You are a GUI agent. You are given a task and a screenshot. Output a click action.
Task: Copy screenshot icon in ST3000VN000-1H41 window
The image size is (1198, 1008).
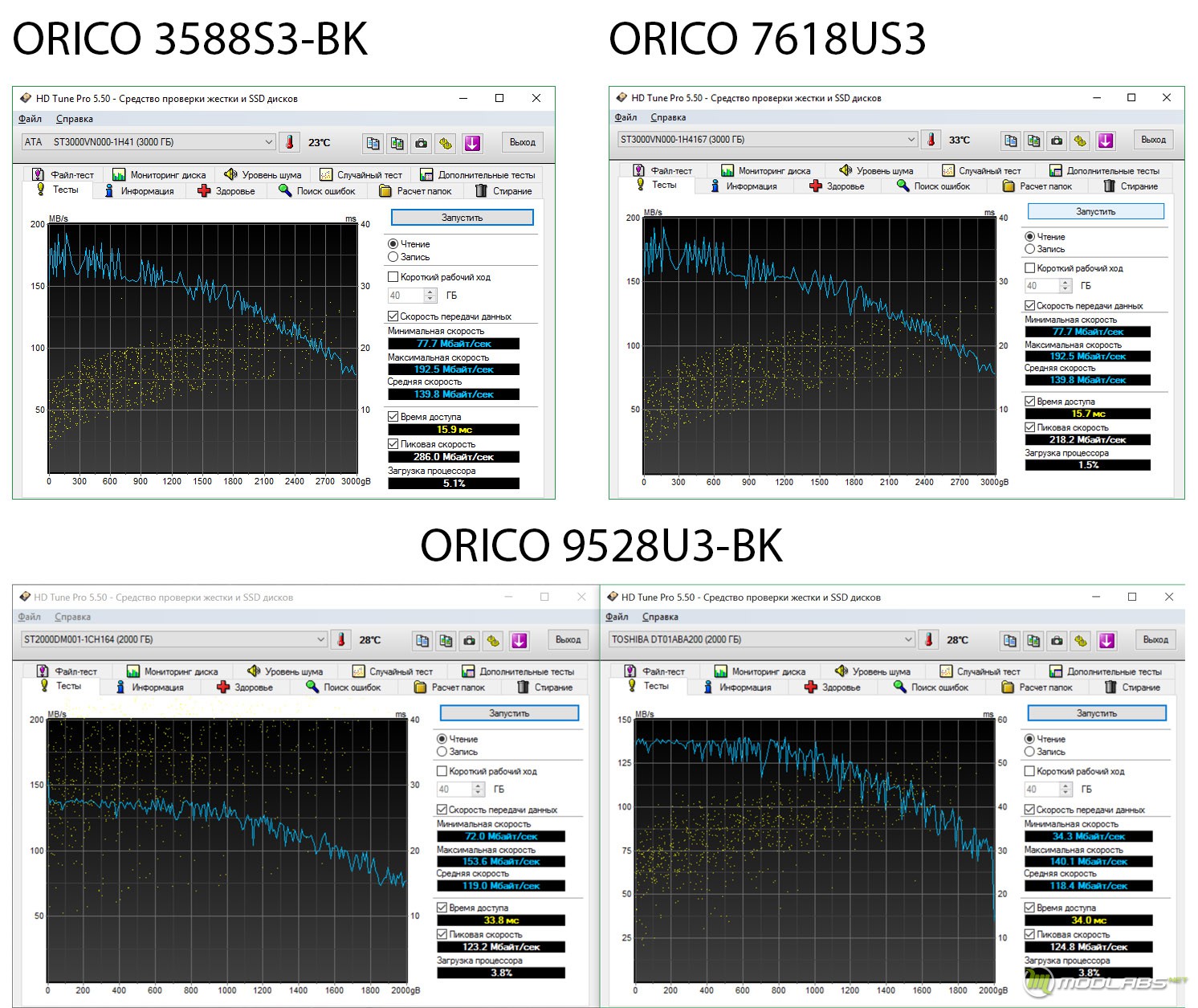[397, 143]
